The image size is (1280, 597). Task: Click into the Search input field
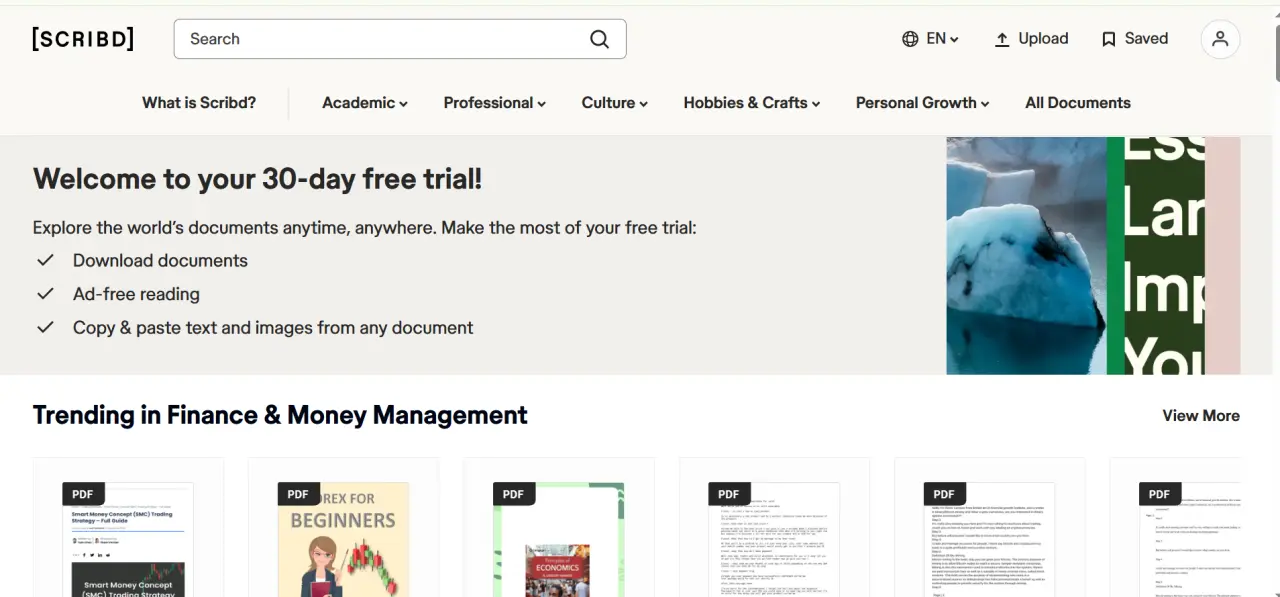[400, 39]
